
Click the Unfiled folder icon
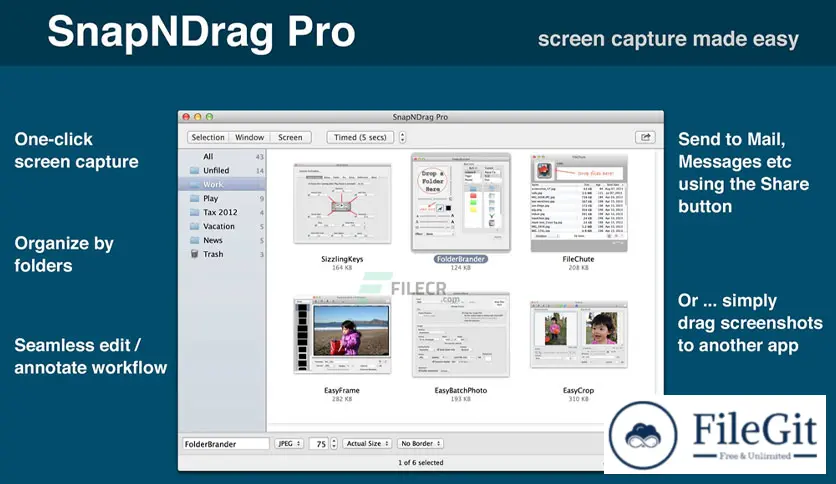[x=195, y=170]
